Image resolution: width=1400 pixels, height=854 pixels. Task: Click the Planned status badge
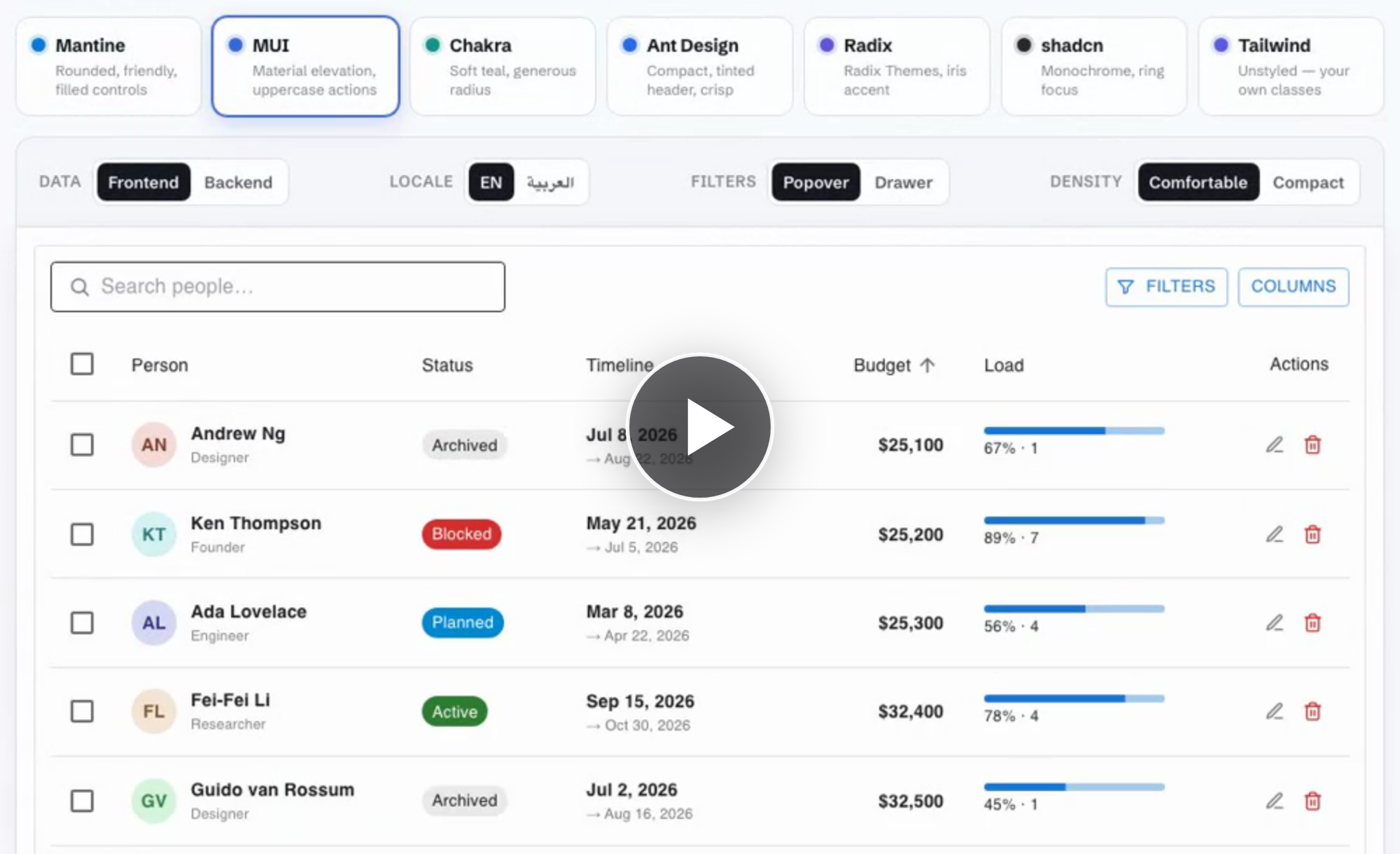pos(463,622)
